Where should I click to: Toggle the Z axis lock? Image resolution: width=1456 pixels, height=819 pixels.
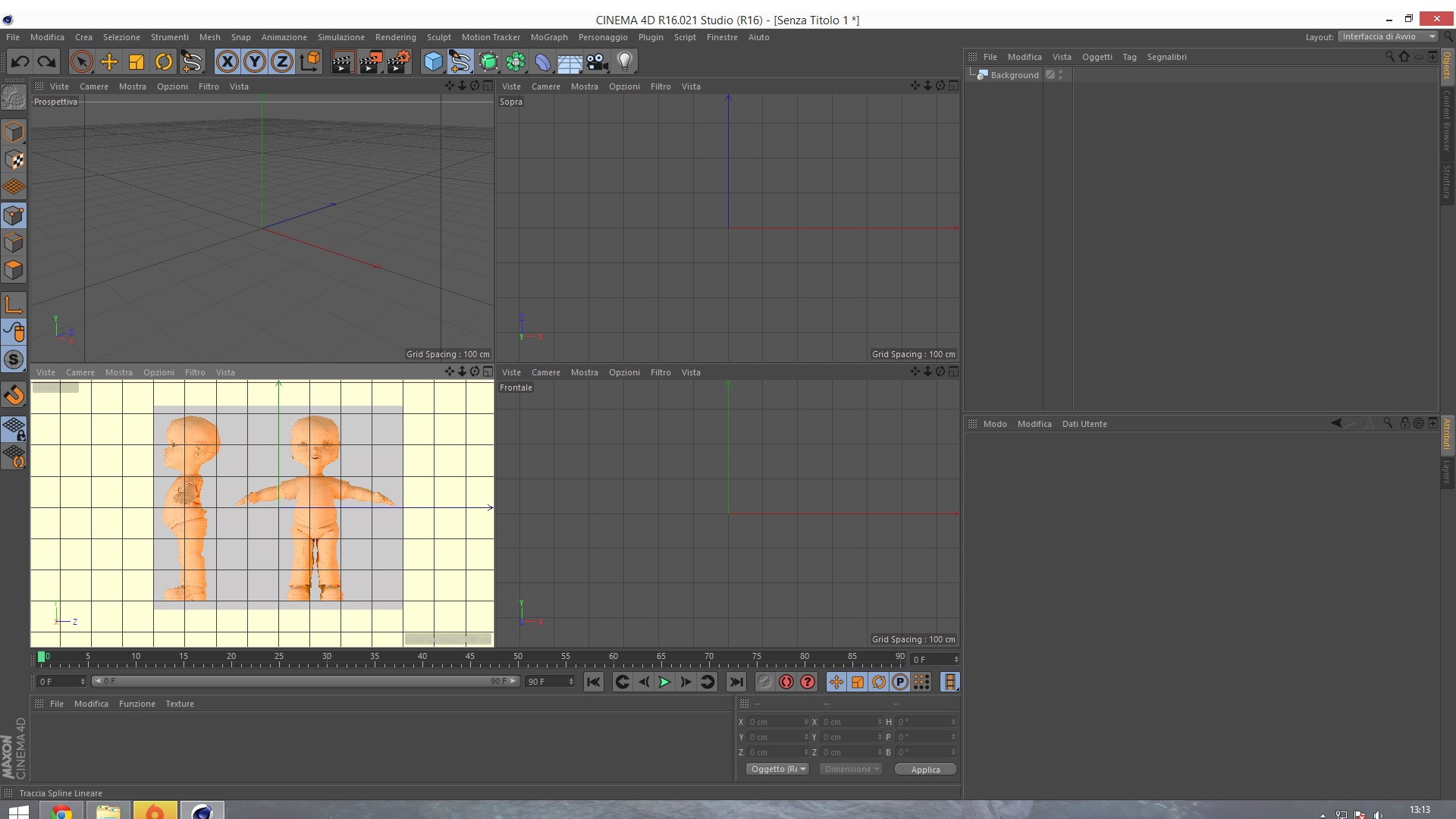tap(281, 62)
